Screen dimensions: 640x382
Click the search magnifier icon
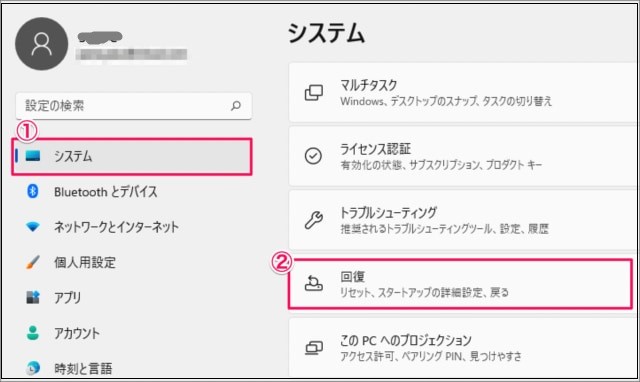(x=236, y=106)
